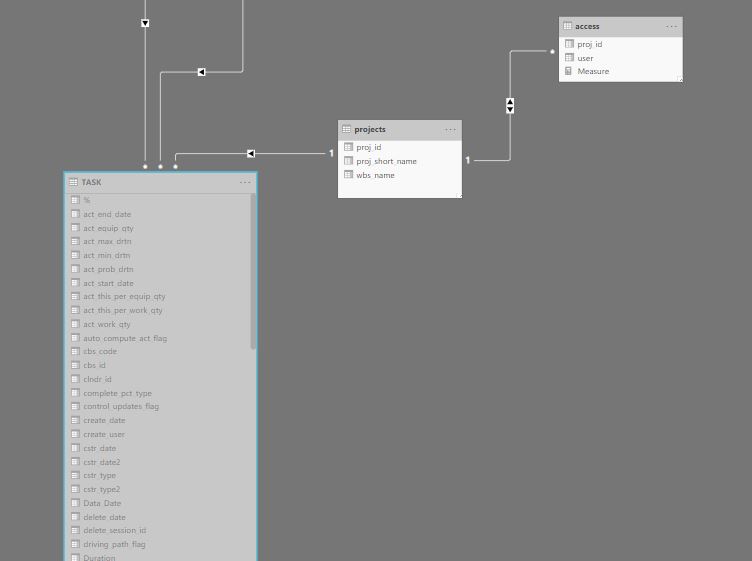Select the Data Date field in TASK

pyautogui.click(x=102, y=503)
